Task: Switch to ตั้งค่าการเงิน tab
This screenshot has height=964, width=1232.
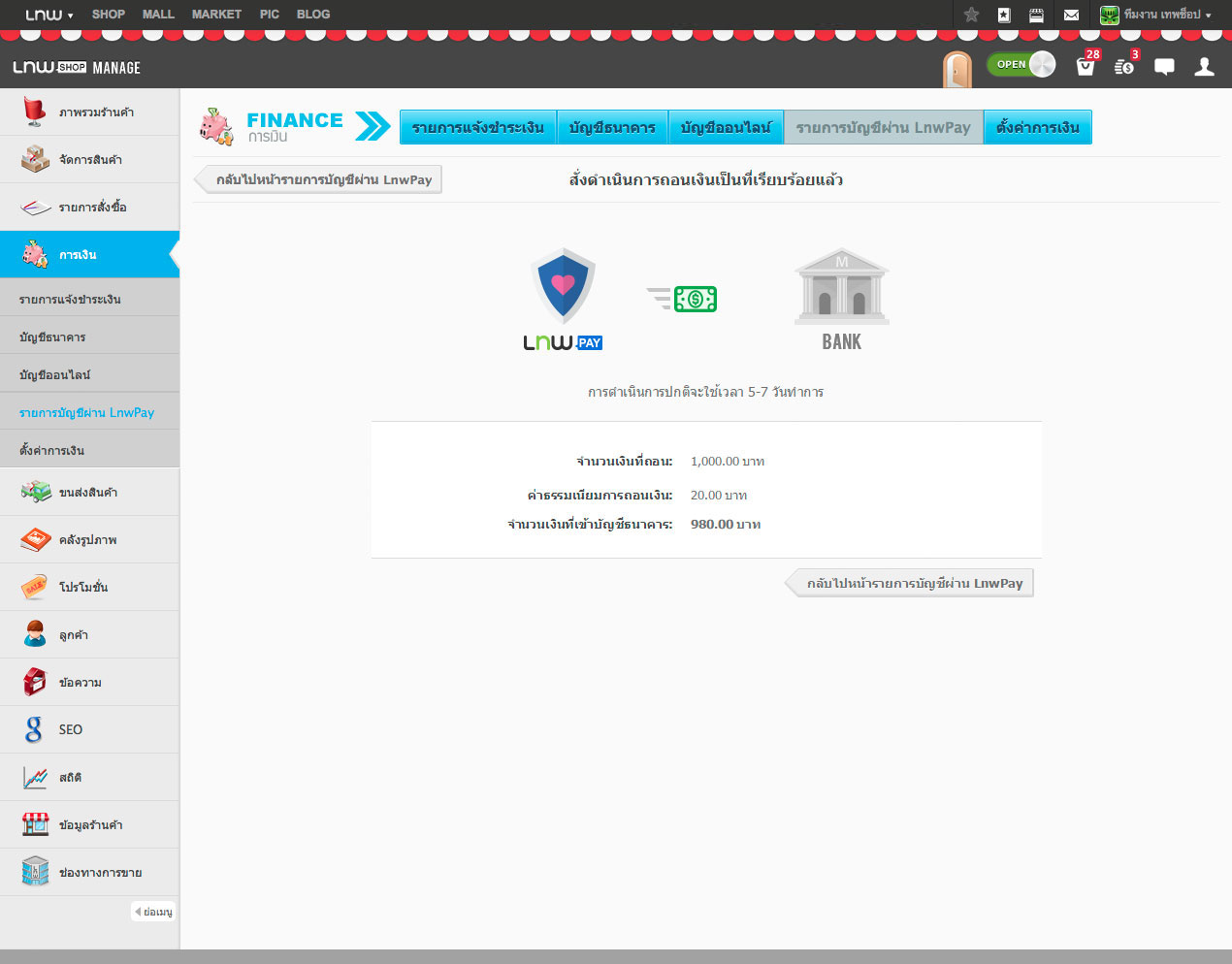Action: point(1037,127)
